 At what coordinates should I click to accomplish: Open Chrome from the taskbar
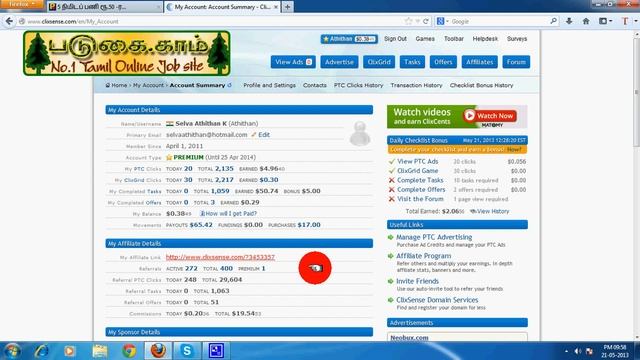[x=129, y=351]
